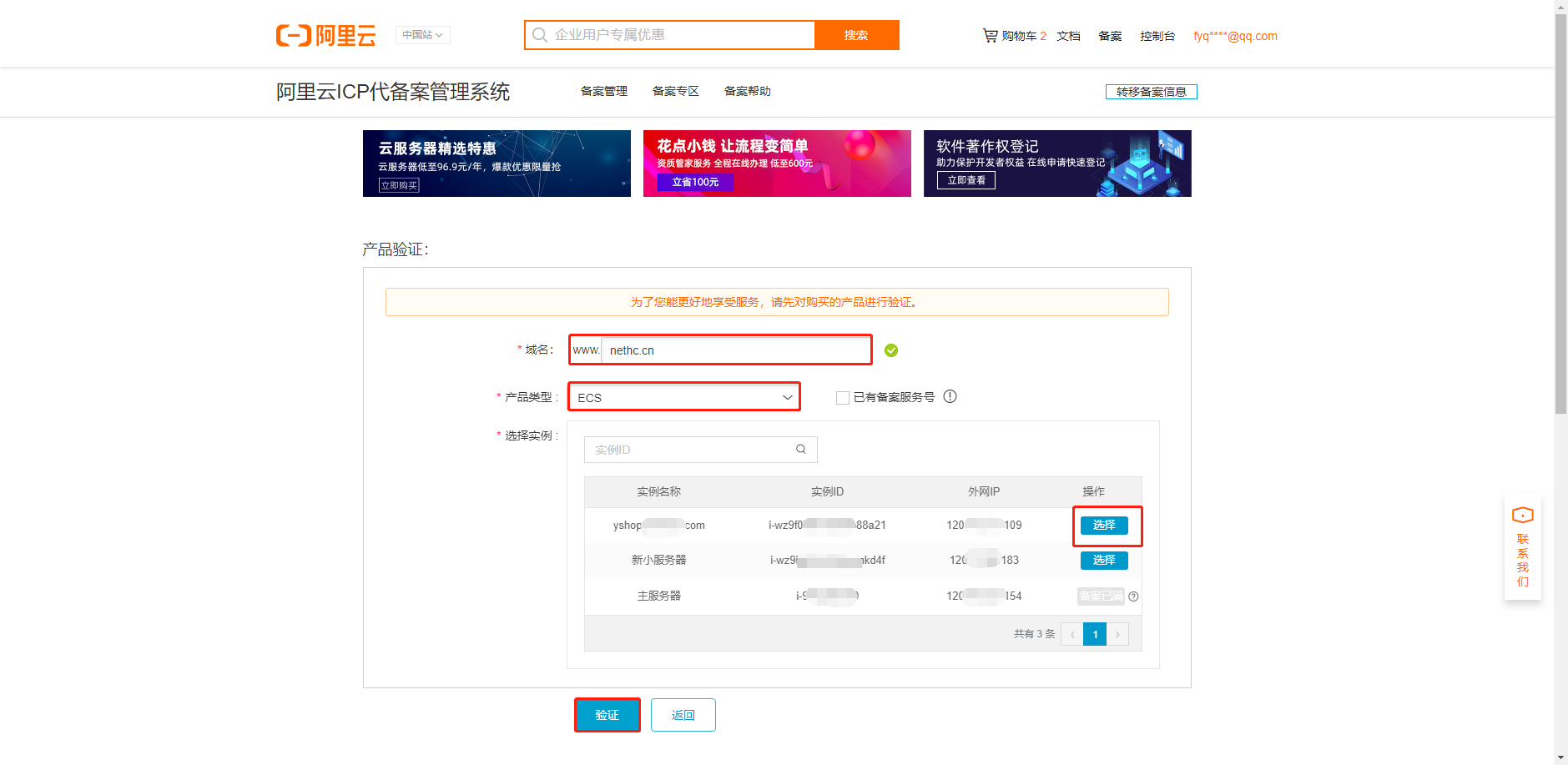The height and width of the screenshot is (765, 1568).
Task: Open 备案 in the top navigation
Action: click(x=1110, y=36)
